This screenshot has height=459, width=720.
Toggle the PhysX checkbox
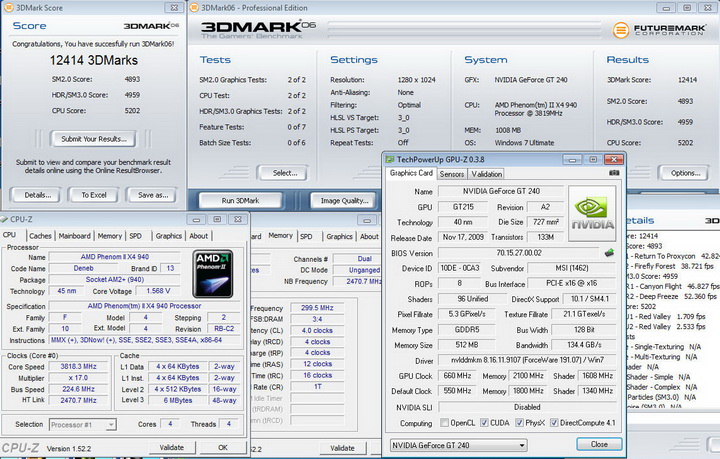519,422
